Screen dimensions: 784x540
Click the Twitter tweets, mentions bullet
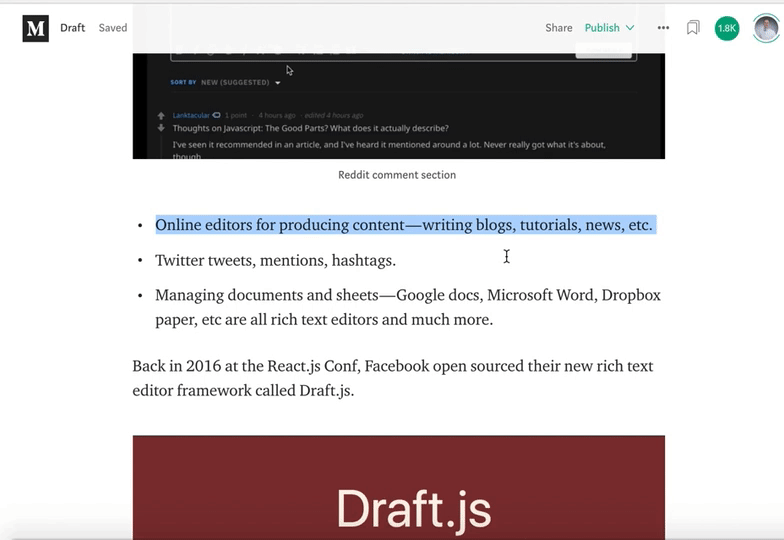tap(276, 260)
